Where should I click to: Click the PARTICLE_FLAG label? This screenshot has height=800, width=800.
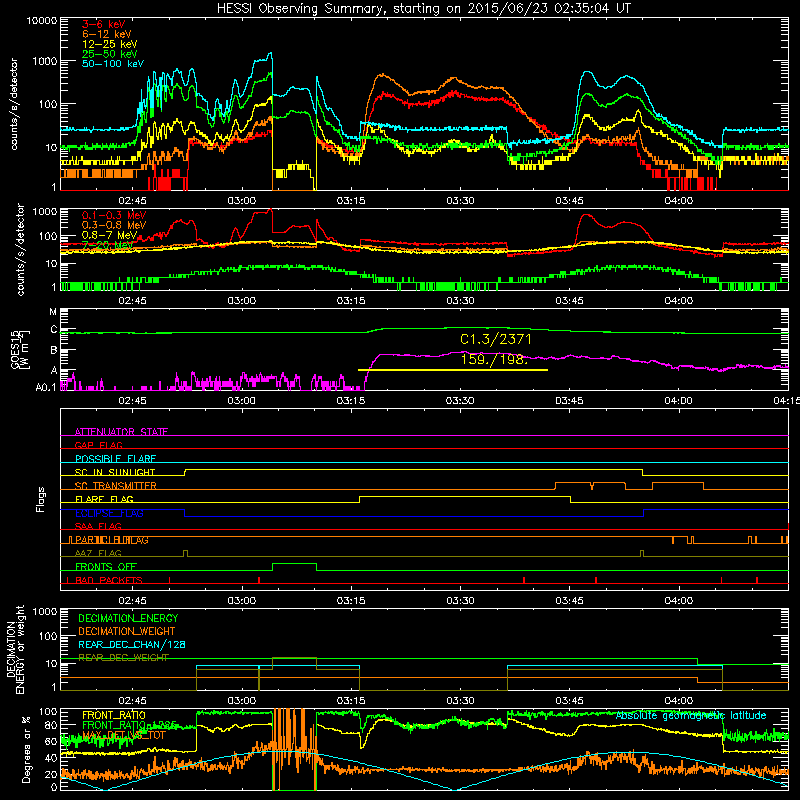pyautogui.click(x=112, y=540)
